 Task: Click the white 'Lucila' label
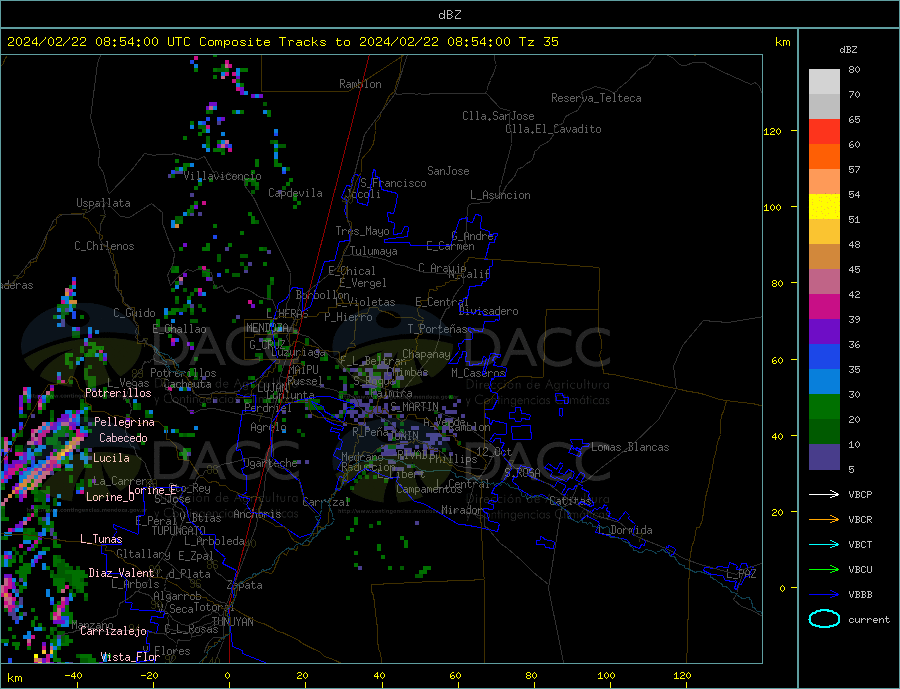(x=111, y=458)
